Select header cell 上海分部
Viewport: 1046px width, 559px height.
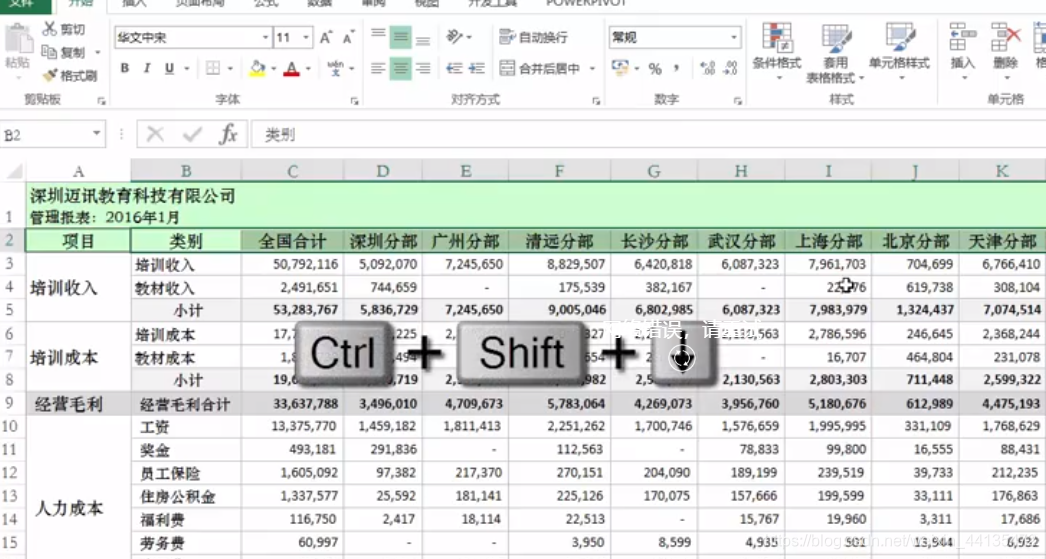click(829, 241)
